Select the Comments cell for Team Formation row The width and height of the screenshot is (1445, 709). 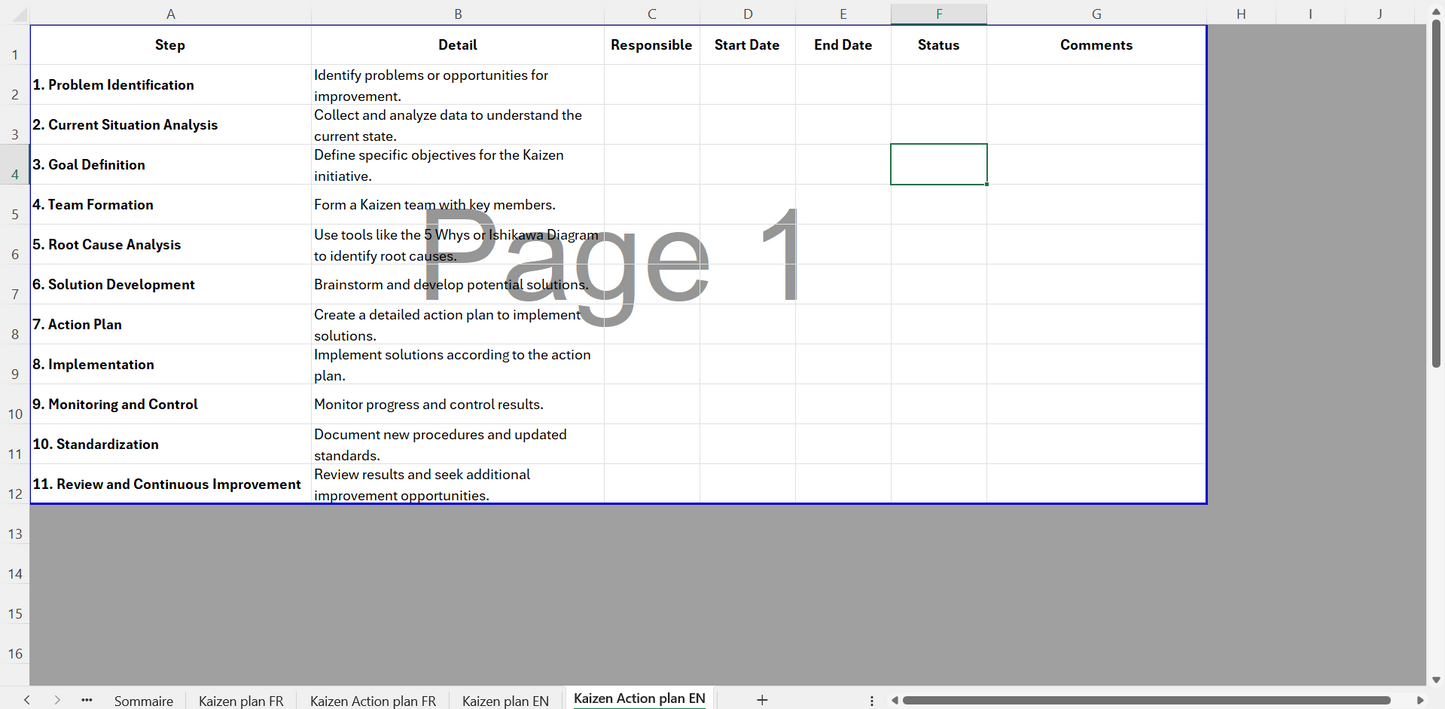tap(1096, 205)
